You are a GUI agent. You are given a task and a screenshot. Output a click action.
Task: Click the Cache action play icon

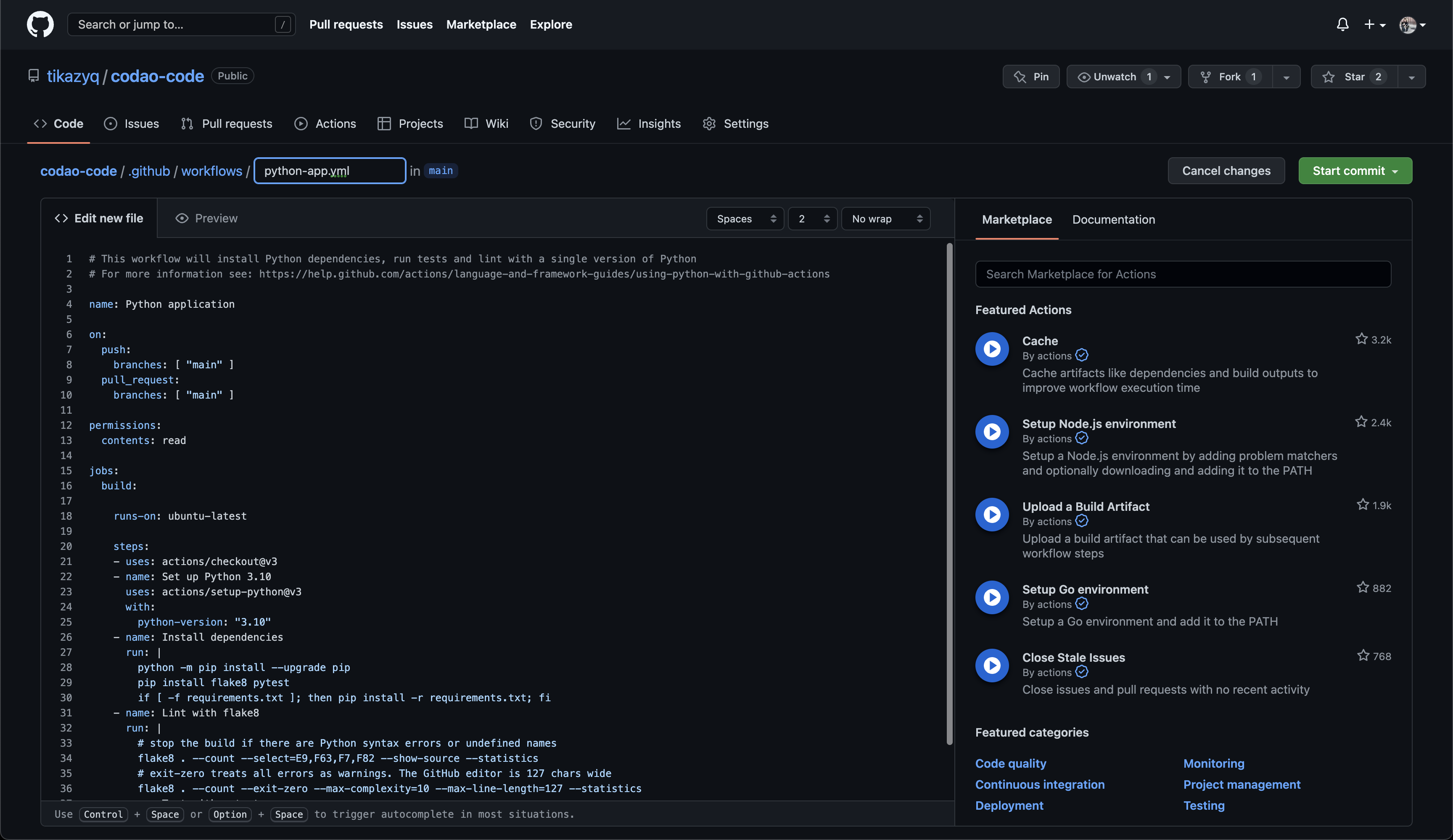(992, 348)
